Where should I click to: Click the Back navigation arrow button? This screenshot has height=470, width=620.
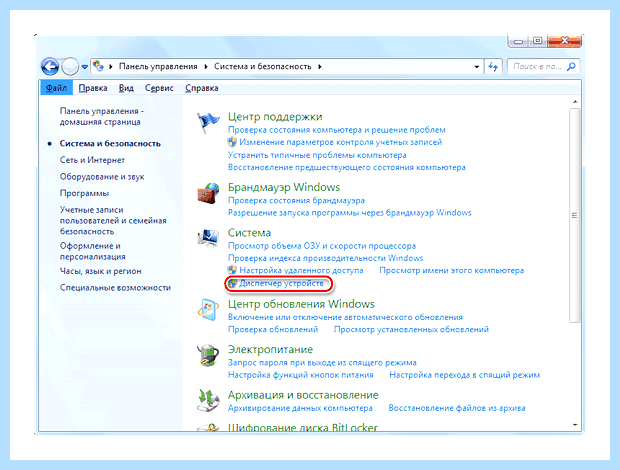[50, 66]
